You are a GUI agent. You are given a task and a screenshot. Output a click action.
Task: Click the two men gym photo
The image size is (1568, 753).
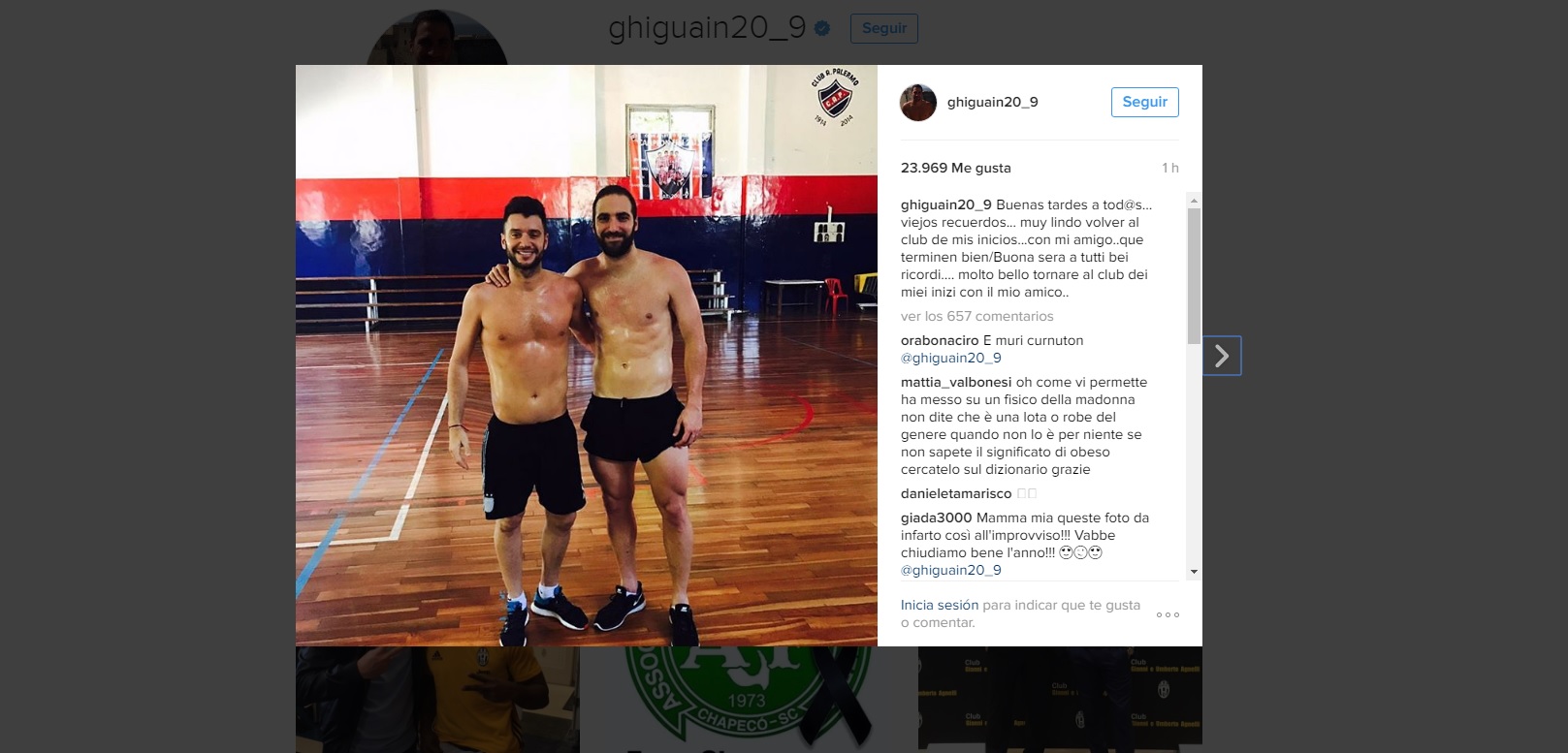587,356
